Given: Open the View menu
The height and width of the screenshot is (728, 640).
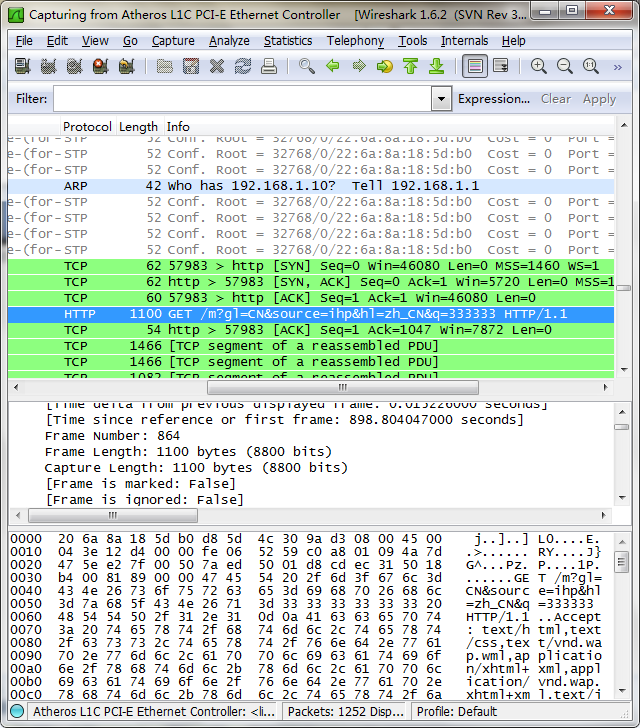Looking at the screenshot, I should (x=95, y=41).
